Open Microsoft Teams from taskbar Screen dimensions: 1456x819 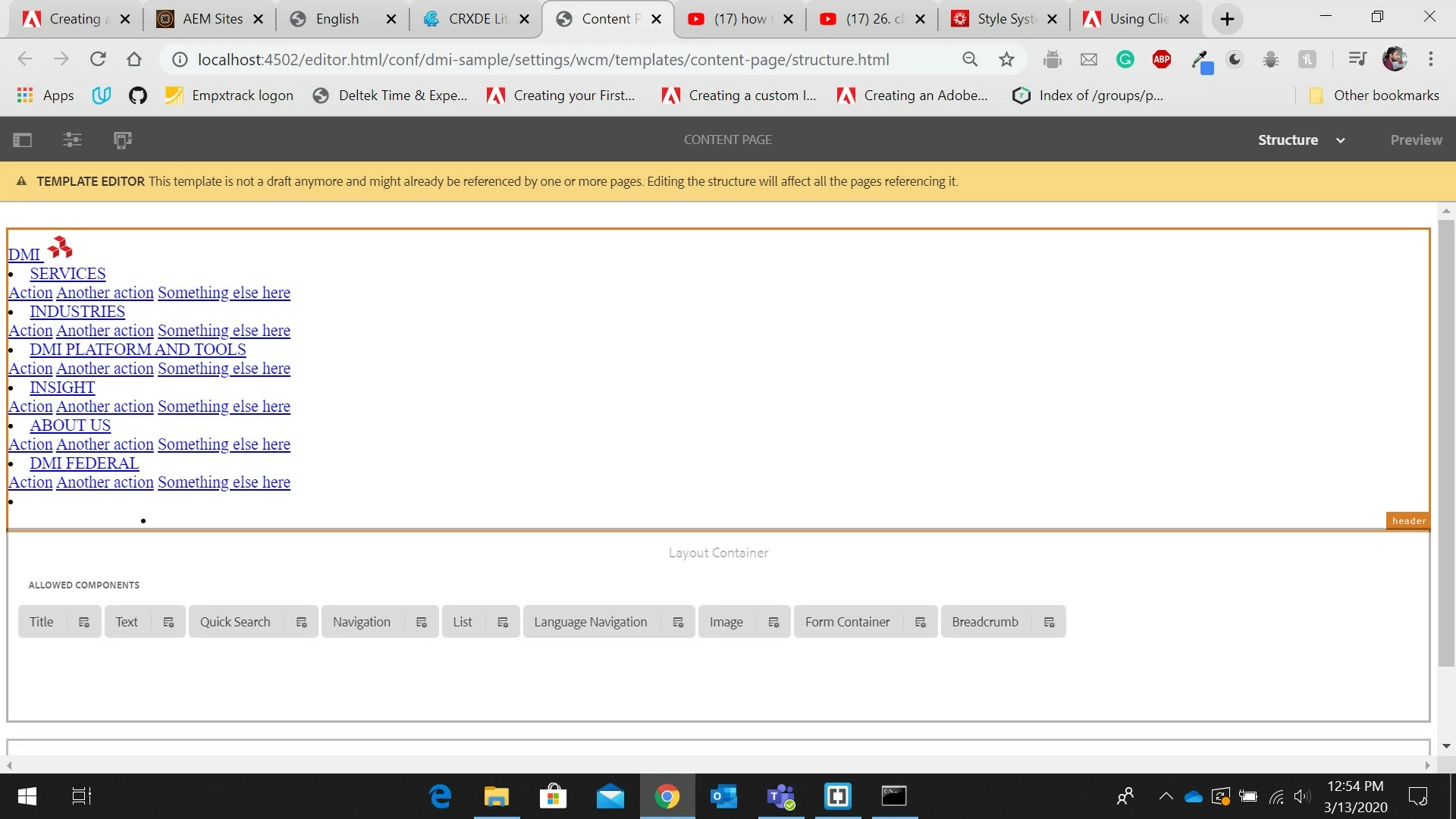pyautogui.click(x=780, y=796)
